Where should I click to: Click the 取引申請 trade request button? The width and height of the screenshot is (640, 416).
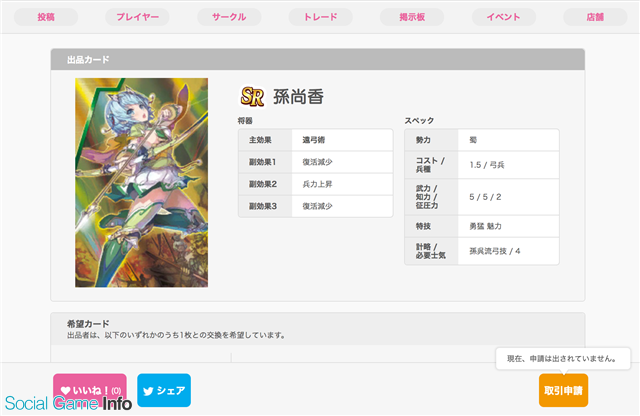pos(563,391)
